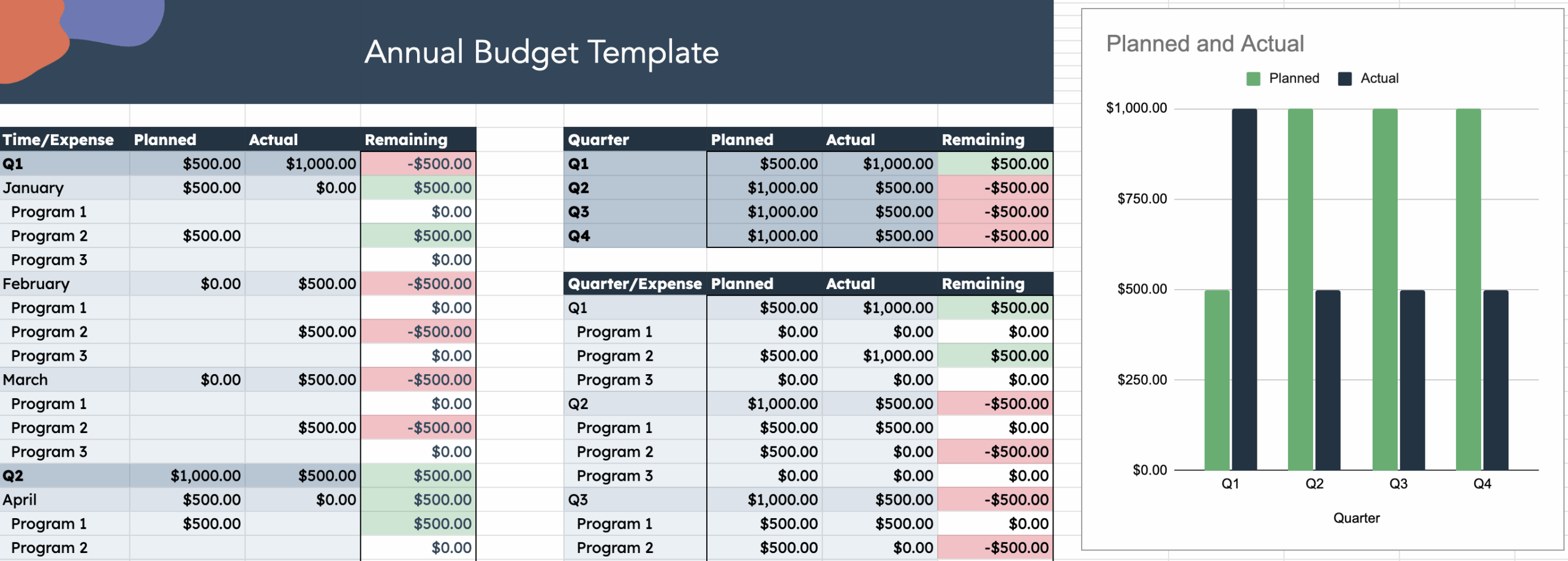Viewport: 1568px width, 561px height.
Task: Click the February row label cell
Action: coord(36,284)
